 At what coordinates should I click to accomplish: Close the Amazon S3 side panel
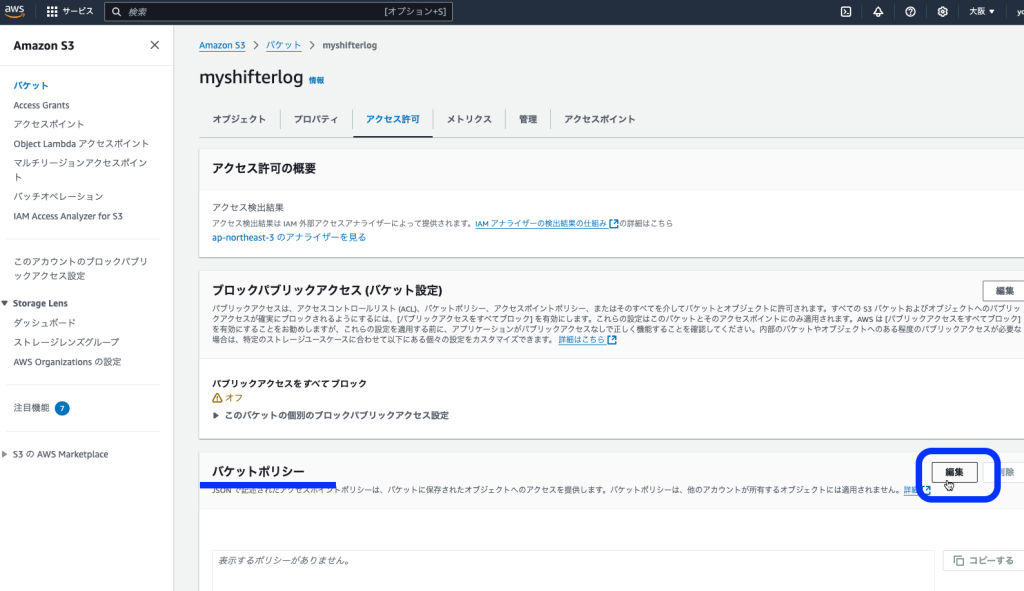click(154, 45)
